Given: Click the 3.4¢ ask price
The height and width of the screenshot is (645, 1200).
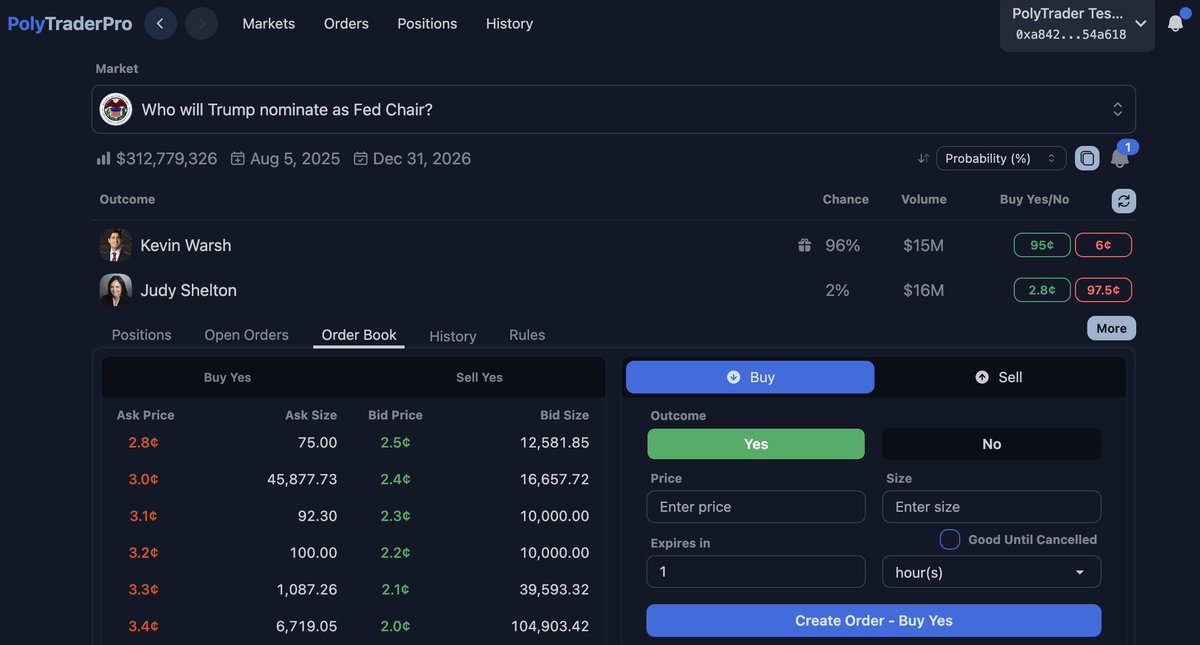Looking at the screenshot, I should click(x=143, y=626).
